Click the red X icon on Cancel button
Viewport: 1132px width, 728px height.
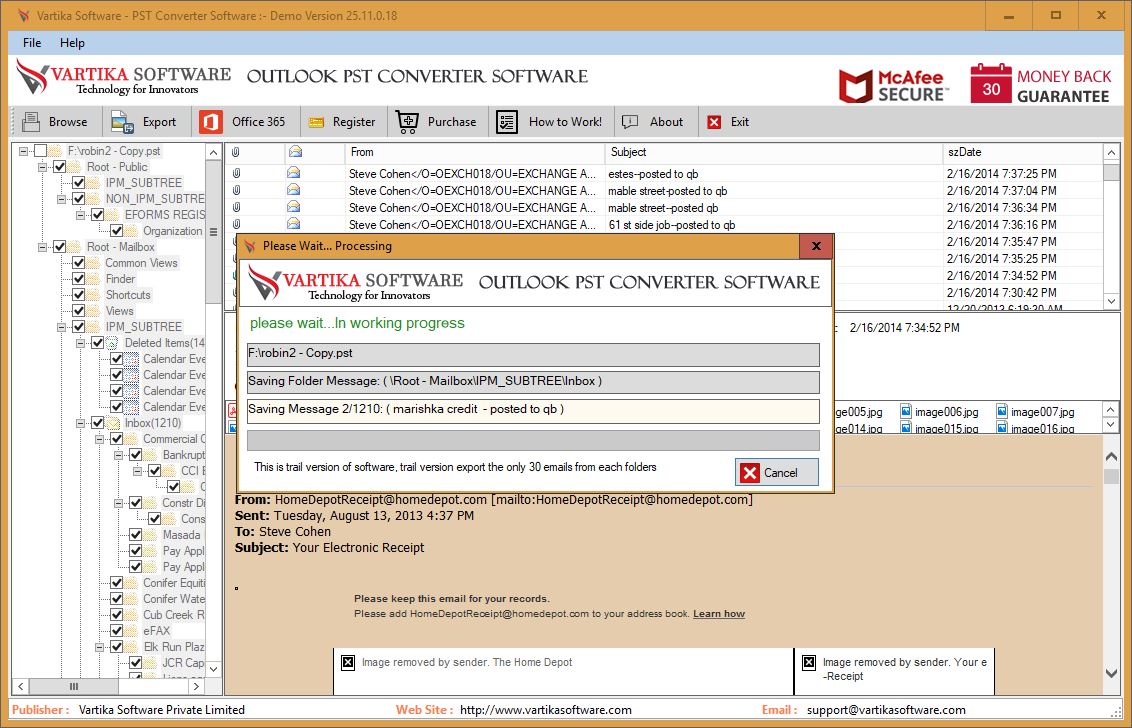(750, 472)
